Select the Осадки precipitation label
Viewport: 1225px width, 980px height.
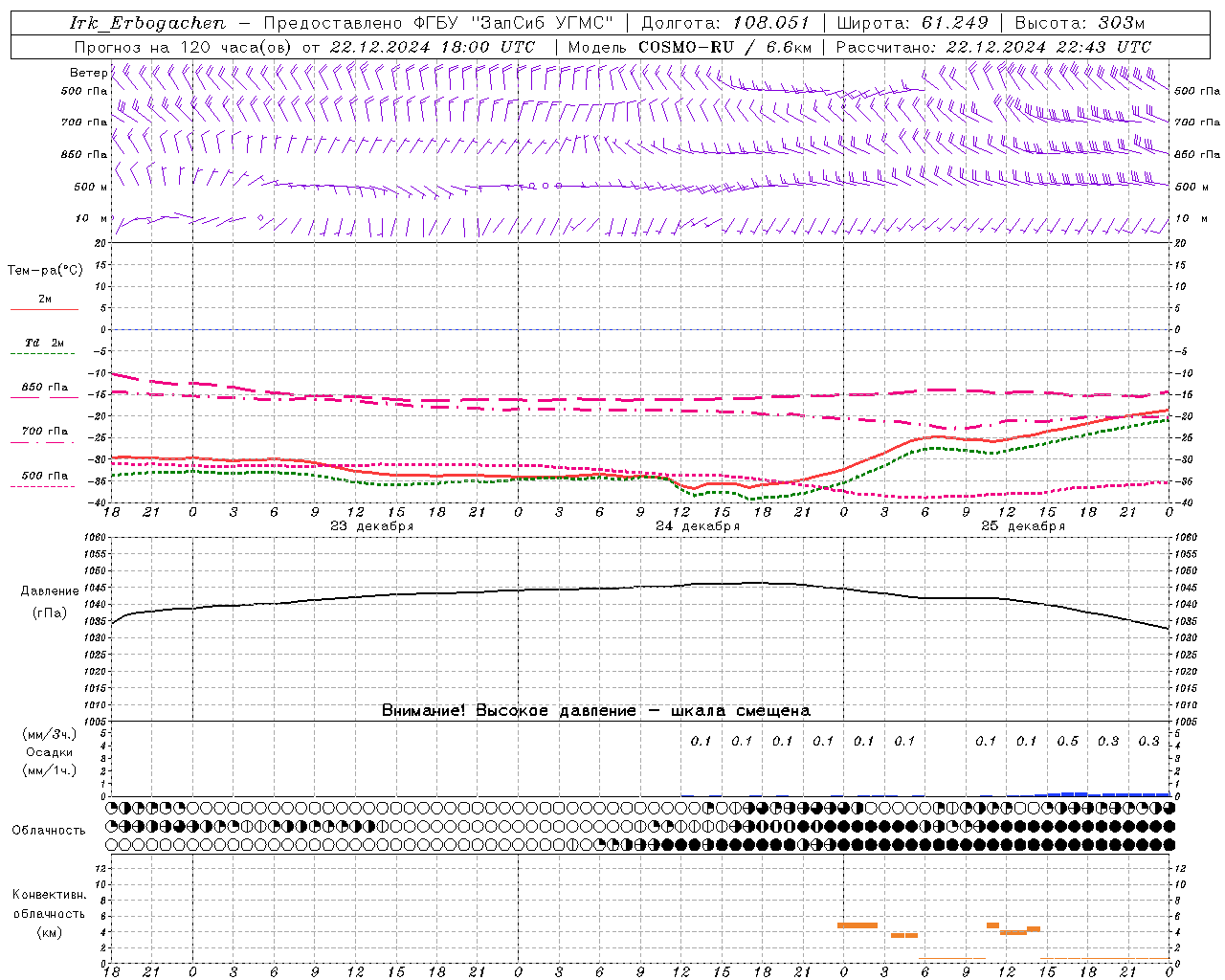49,752
